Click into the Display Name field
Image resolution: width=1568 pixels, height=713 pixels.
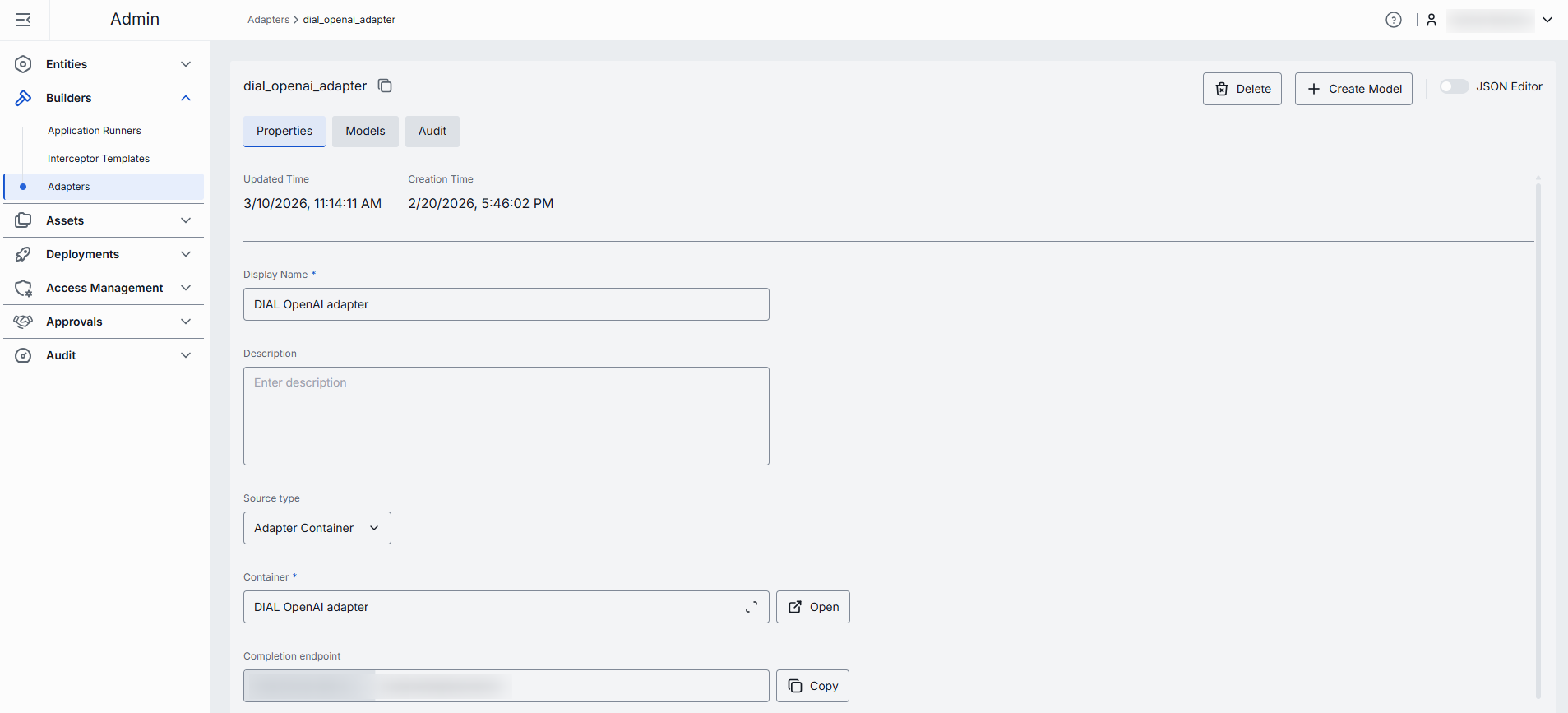pyautogui.click(x=506, y=304)
